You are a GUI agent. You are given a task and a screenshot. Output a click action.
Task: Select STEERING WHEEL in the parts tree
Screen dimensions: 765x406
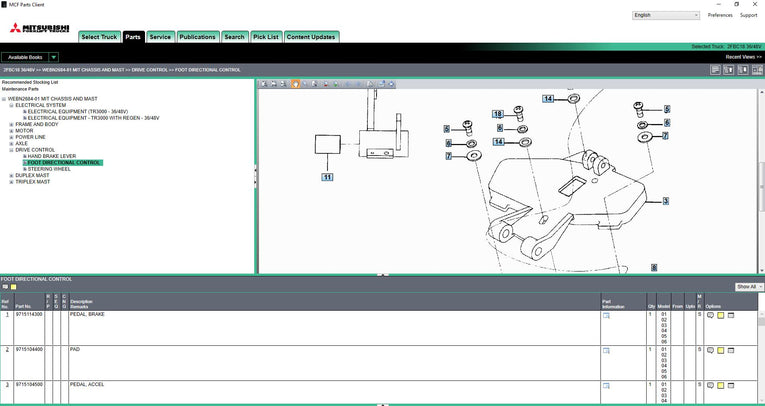click(x=49, y=169)
